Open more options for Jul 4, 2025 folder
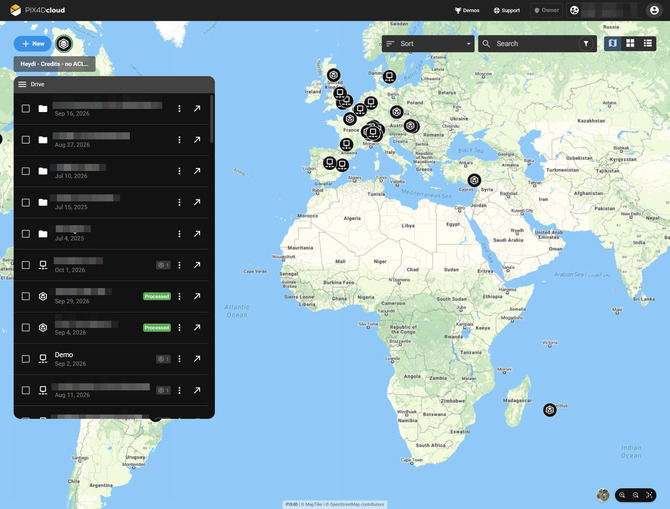670x509 pixels. coord(179,234)
